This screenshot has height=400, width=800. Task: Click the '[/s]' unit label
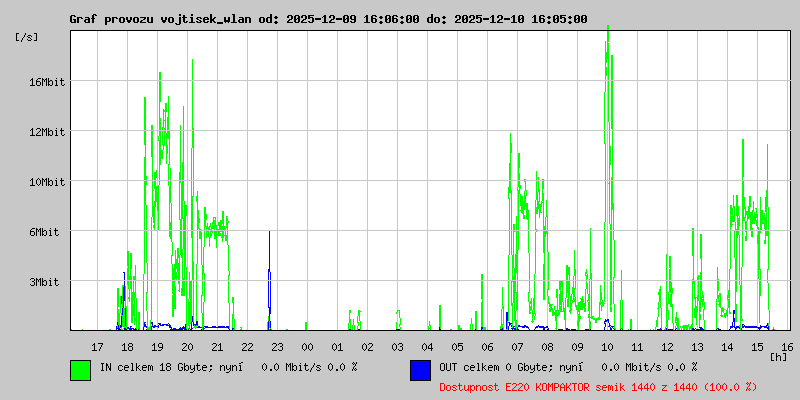[x=27, y=37]
